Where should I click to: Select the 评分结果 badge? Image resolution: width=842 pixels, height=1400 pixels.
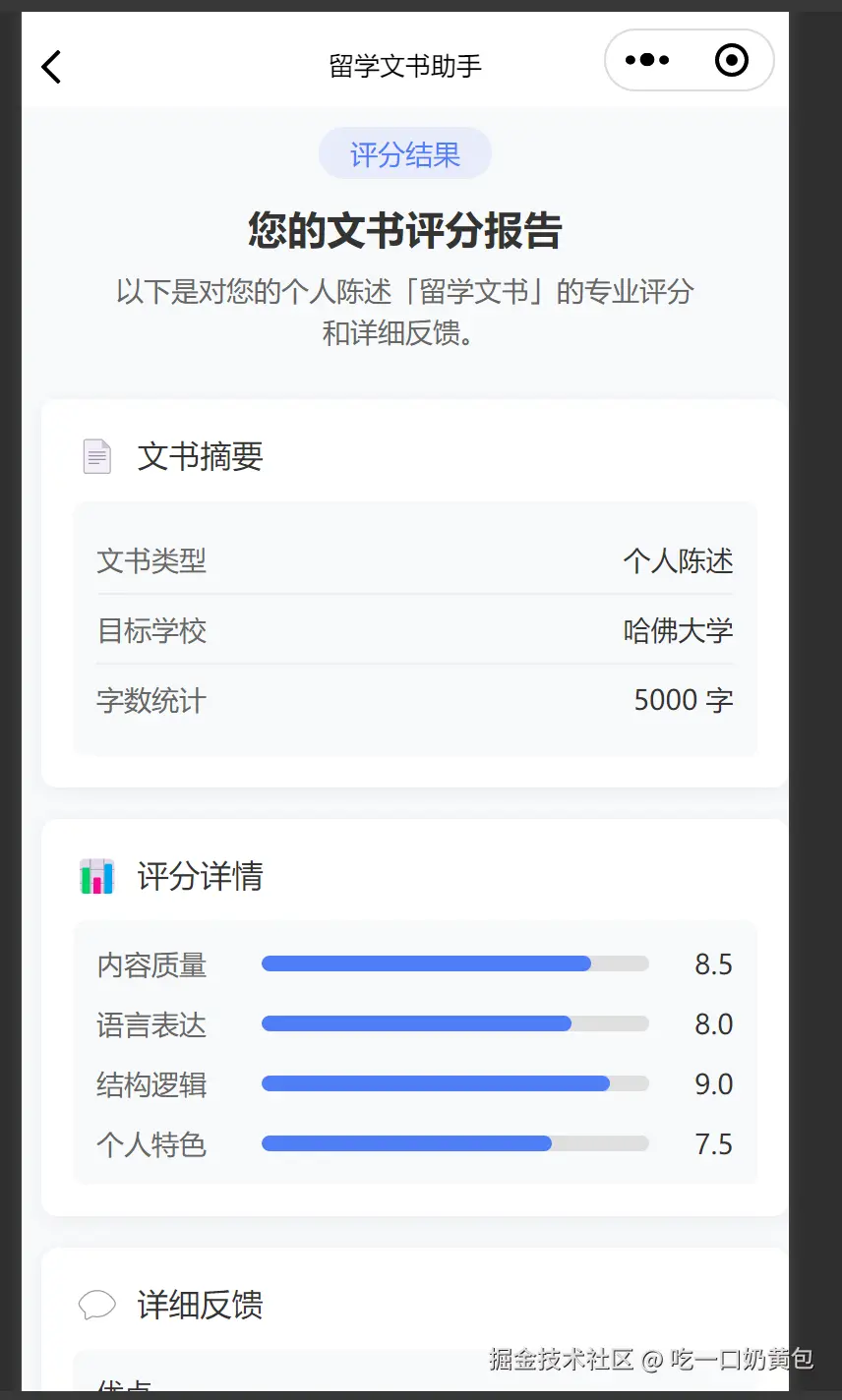click(x=404, y=154)
